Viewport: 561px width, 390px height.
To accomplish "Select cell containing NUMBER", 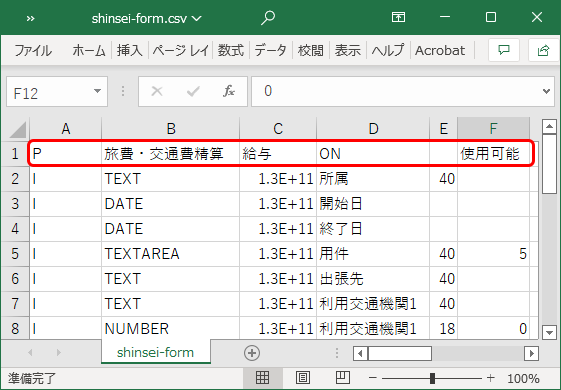I will coord(171,329).
